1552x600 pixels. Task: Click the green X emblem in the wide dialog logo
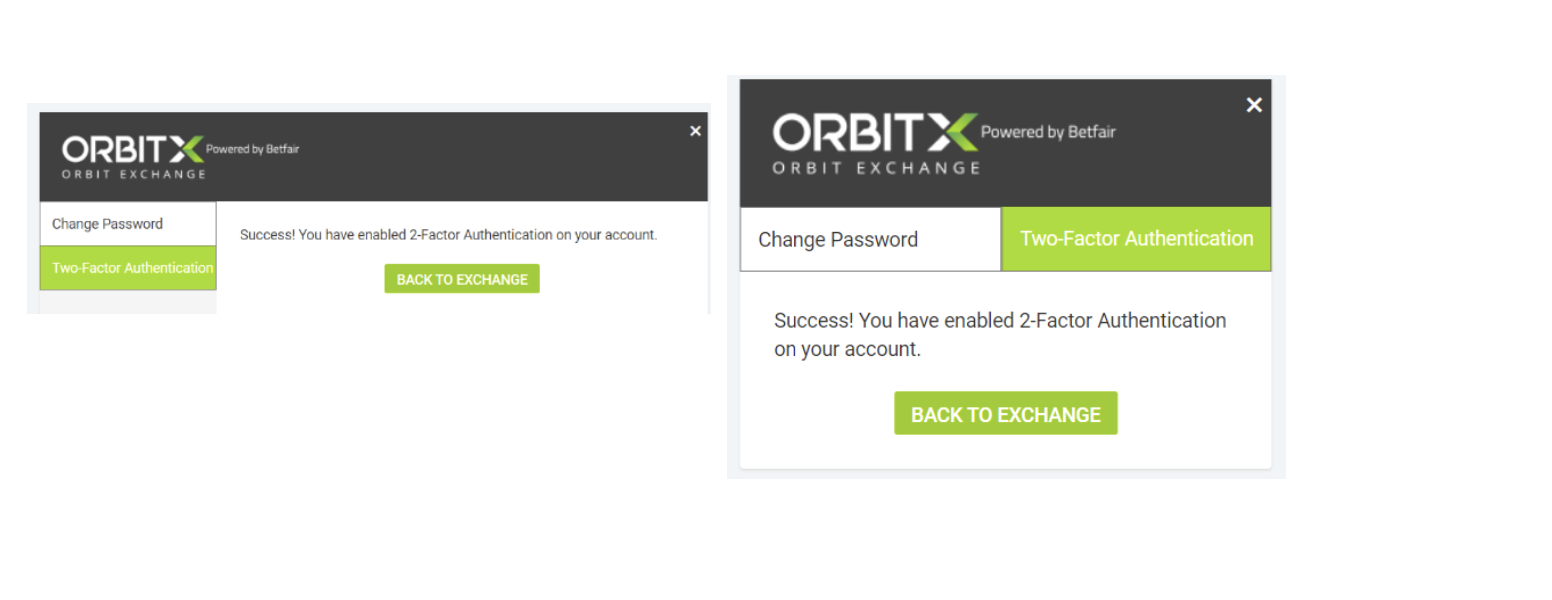[187, 149]
